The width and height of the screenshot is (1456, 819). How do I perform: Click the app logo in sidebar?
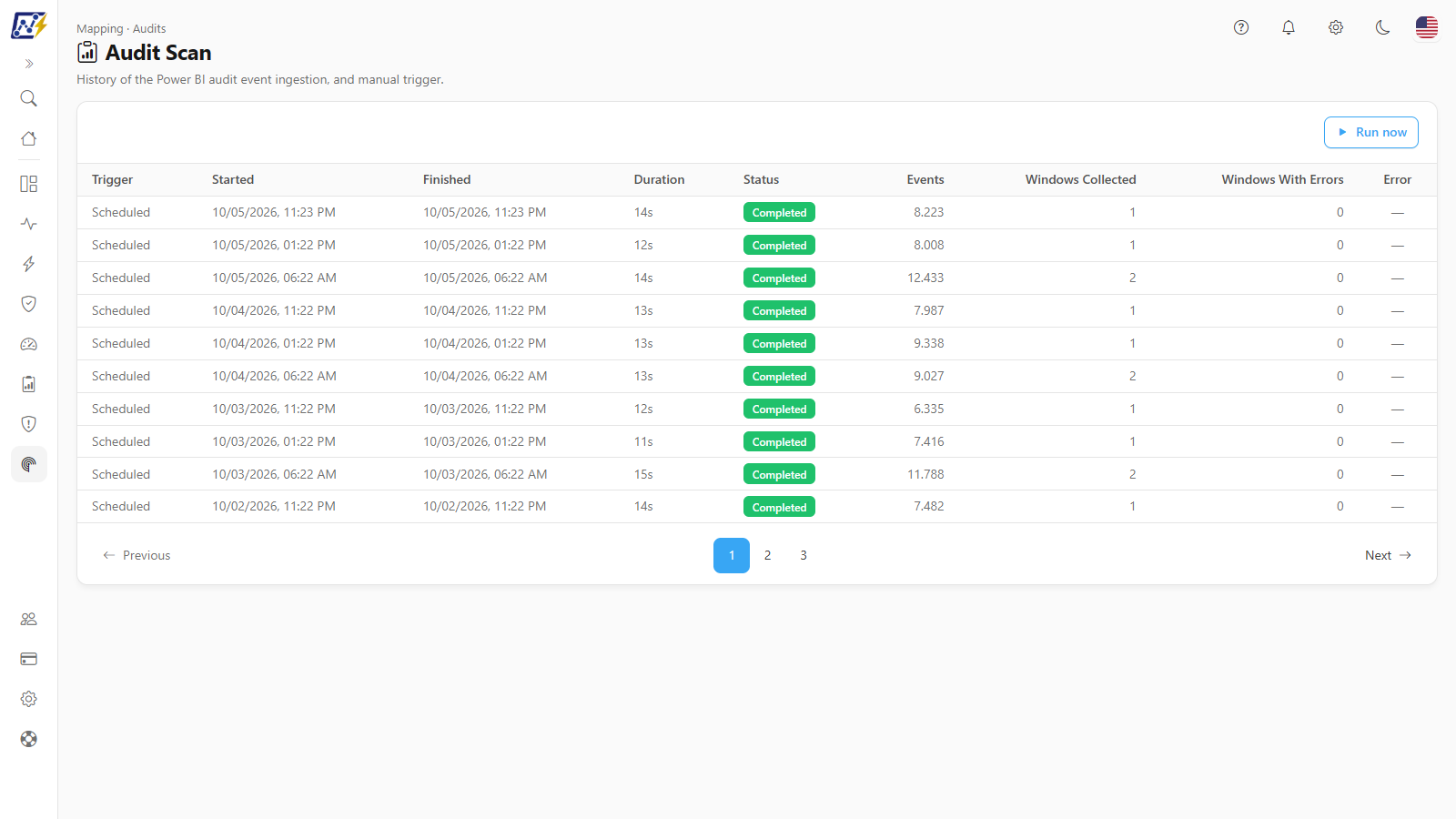[28, 25]
